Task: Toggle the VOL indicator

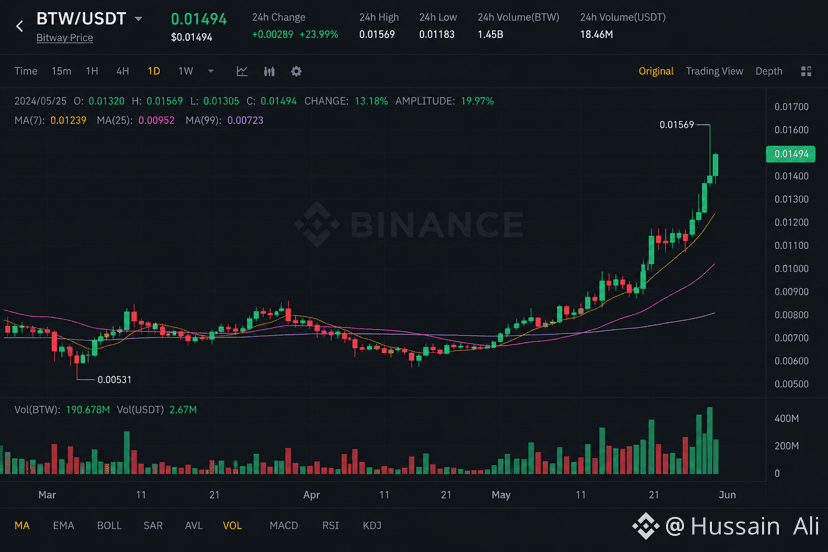Action: [232, 525]
